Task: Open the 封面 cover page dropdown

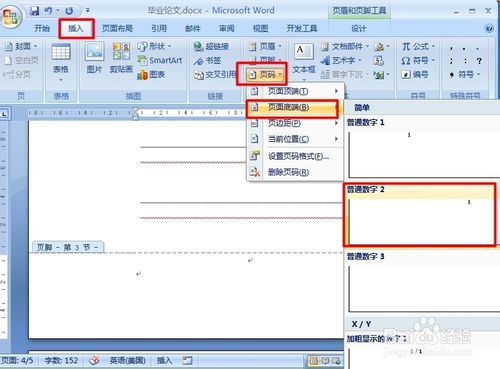Action: [x=21, y=46]
